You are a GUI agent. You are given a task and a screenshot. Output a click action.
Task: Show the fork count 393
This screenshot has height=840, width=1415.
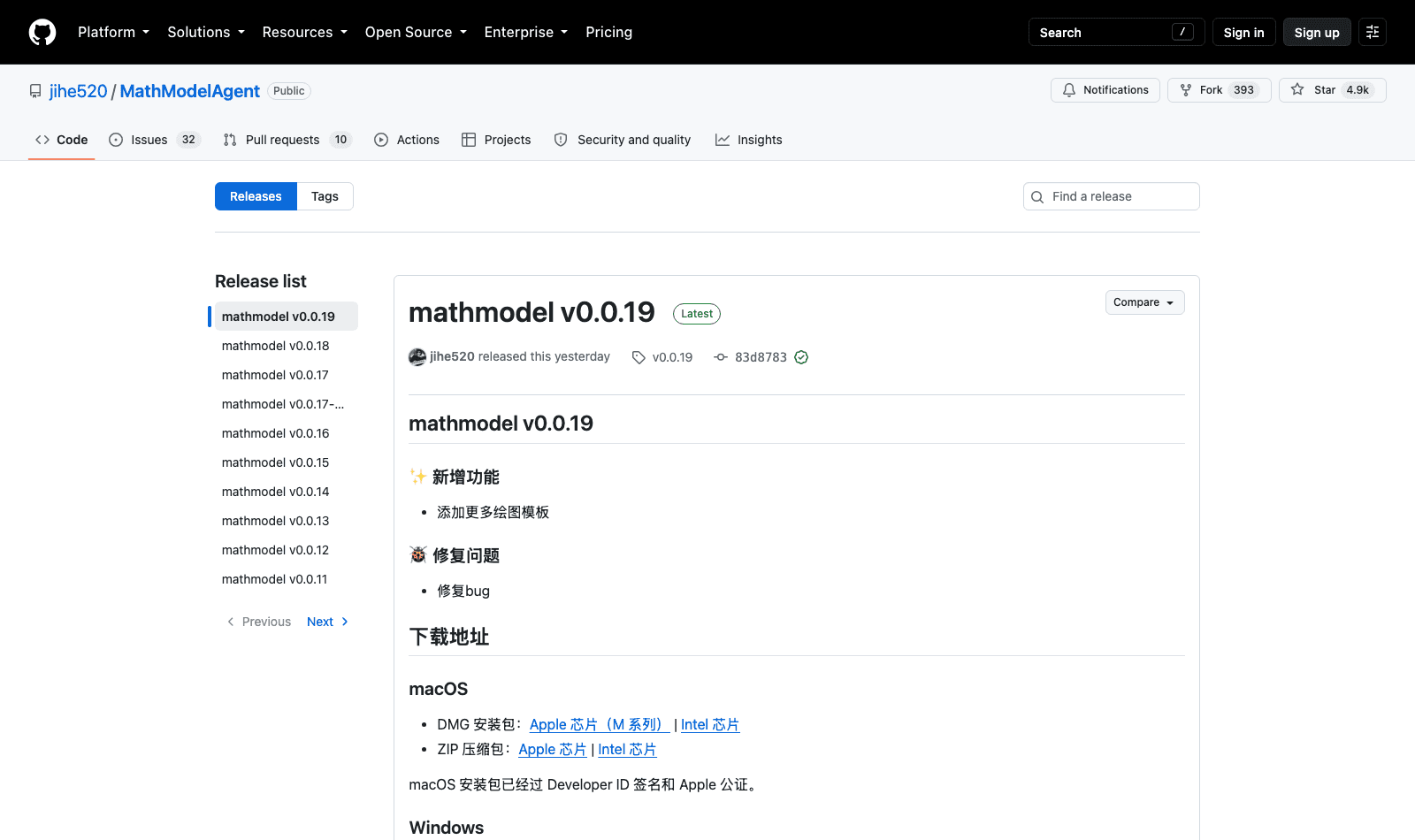1243,90
